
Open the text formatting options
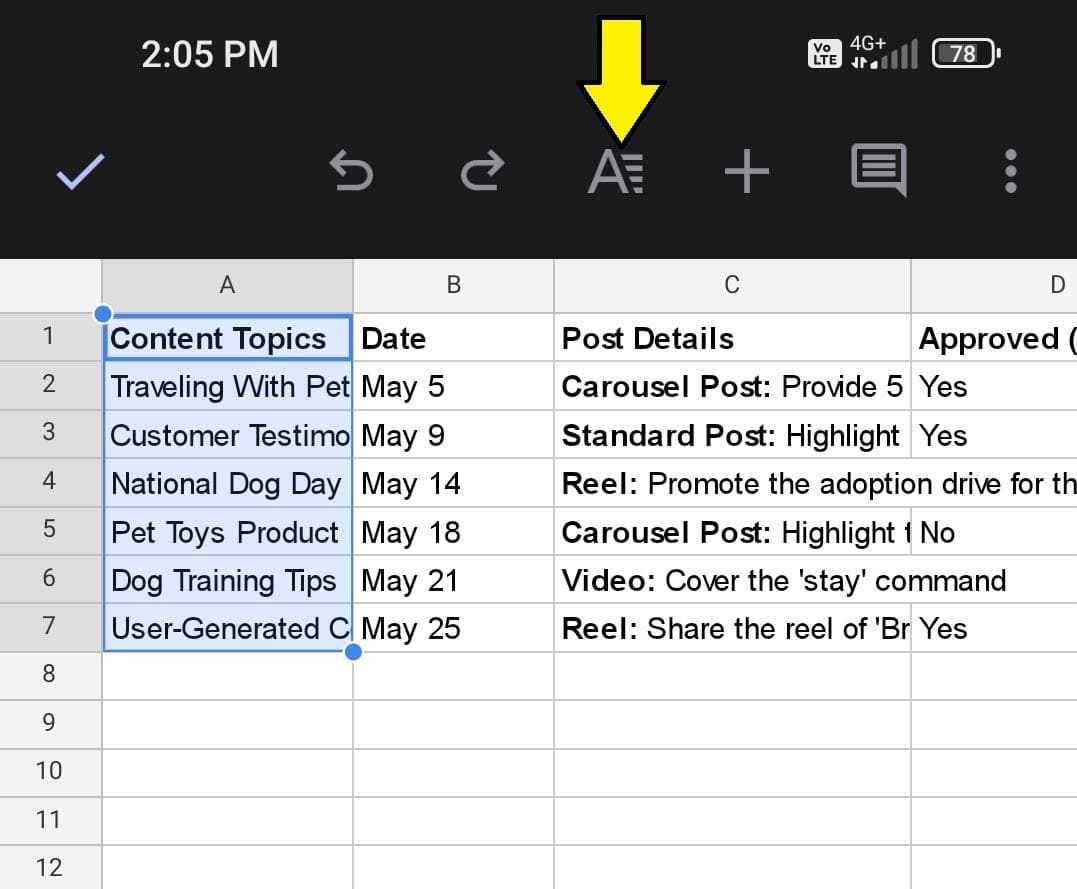click(x=615, y=172)
